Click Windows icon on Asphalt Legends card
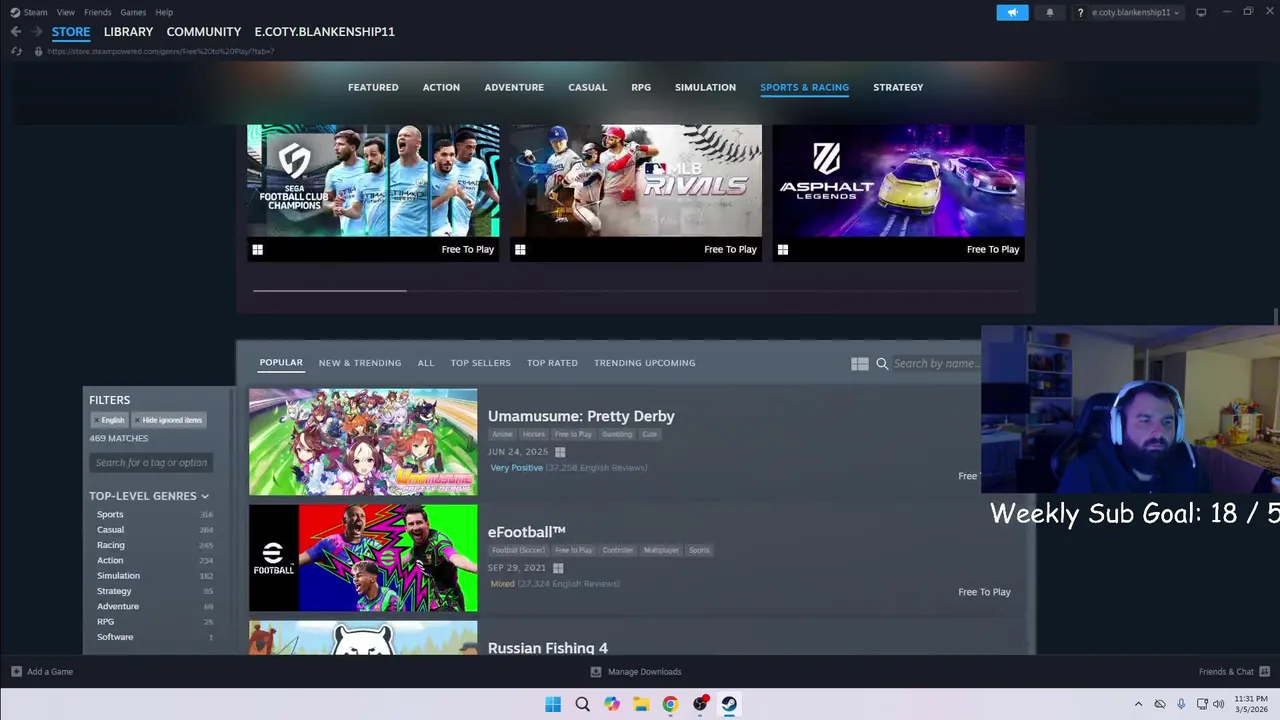The height and width of the screenshot is (720, 1280). pyautogui.click(x=783, y=250)
